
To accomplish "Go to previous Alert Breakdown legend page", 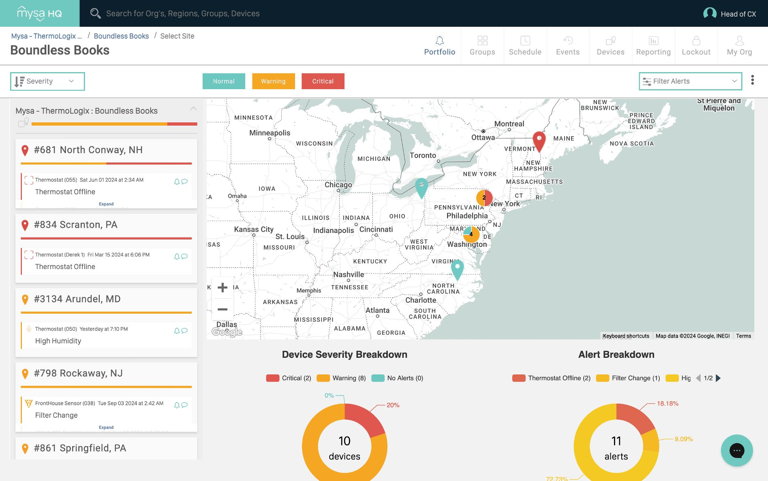I will pos(698,378).
